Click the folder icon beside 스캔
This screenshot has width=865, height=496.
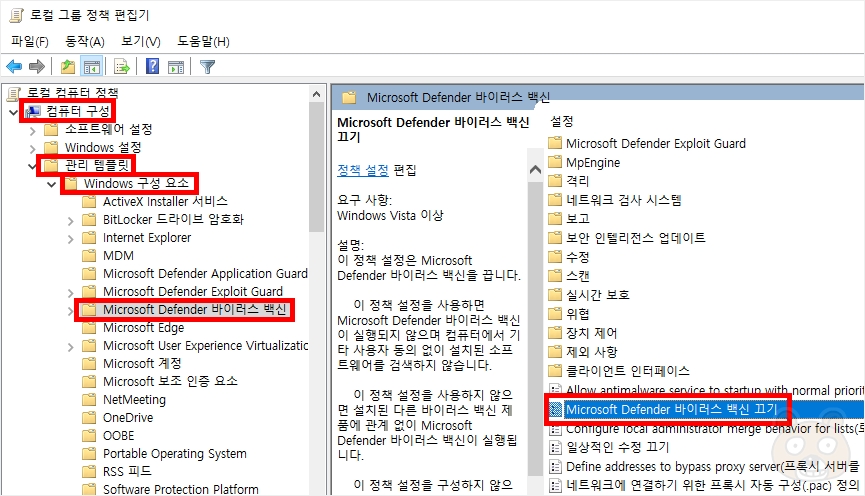pos(555,275)
